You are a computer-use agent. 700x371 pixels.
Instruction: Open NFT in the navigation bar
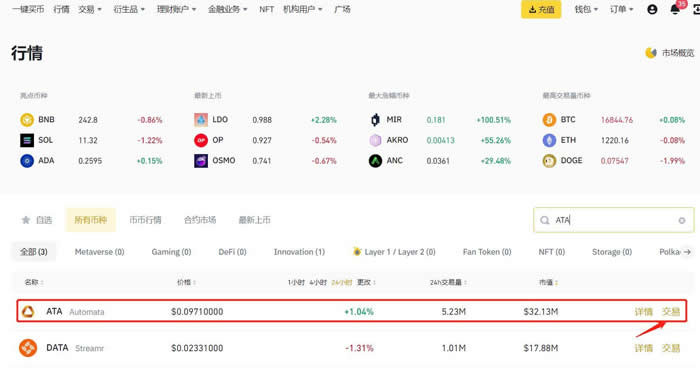coord(267,9)
